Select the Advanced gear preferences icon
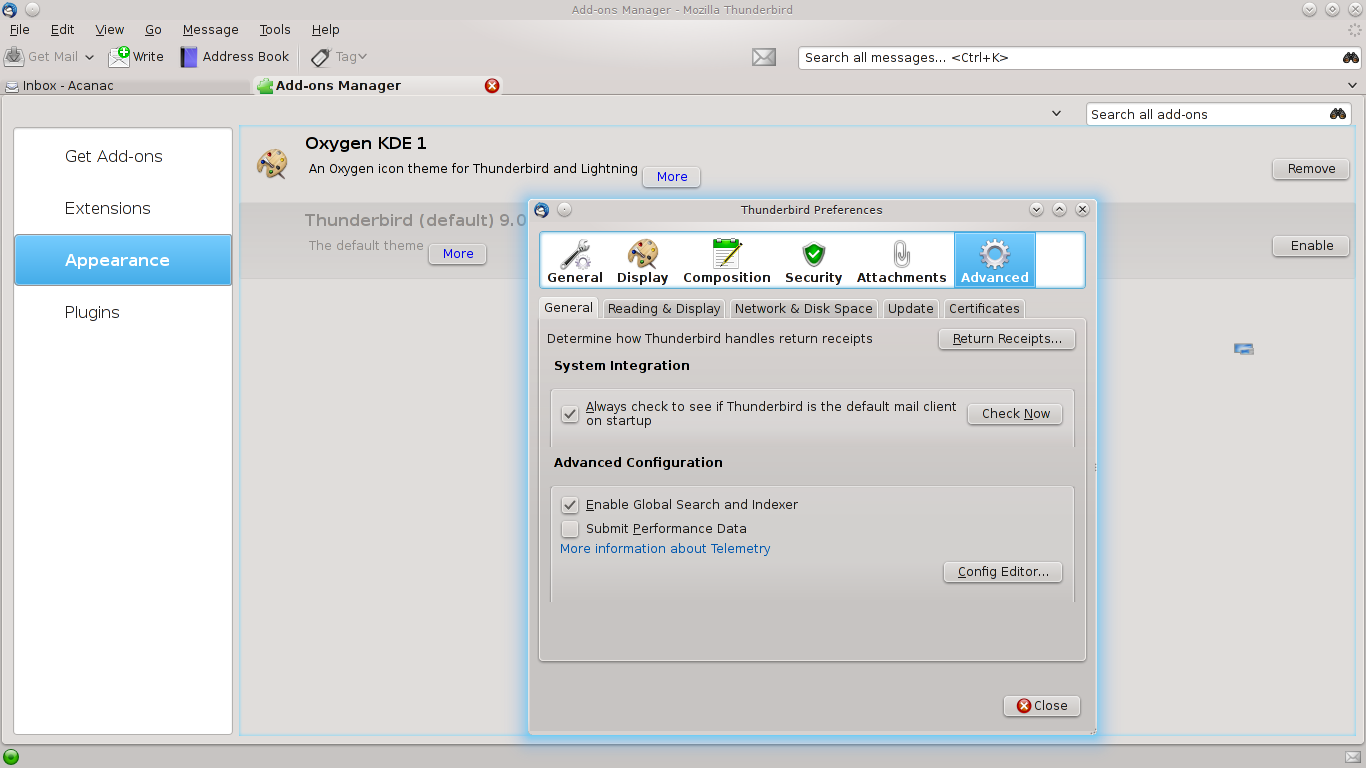Image resolution: width=1366 pixels, height=768 pixels. (x=995, y=261)
